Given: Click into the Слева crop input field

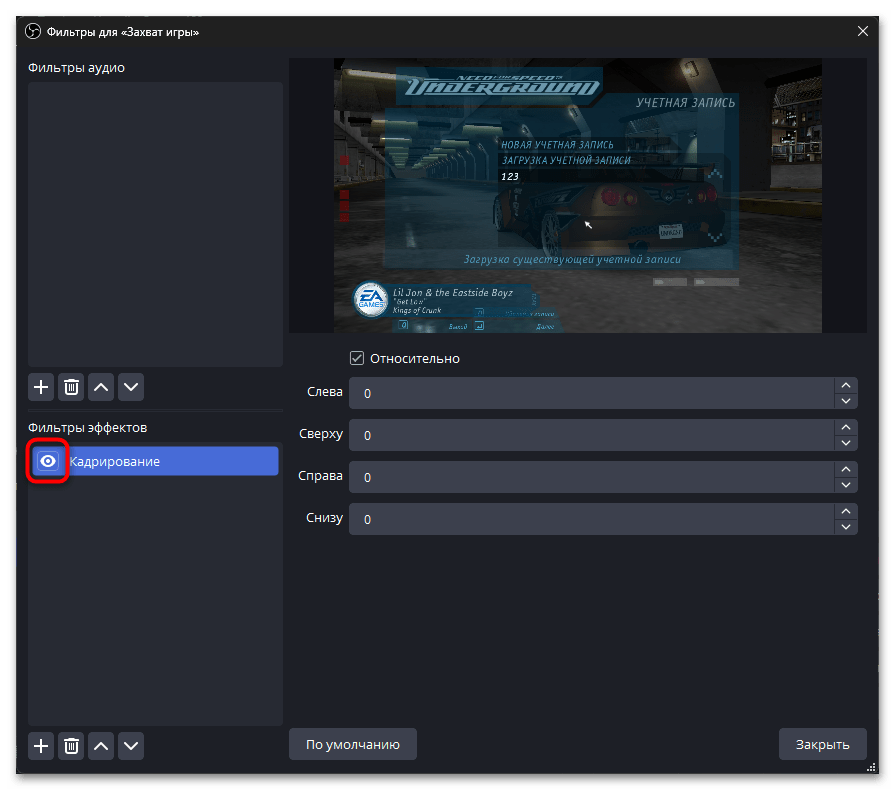Looking at the screenshot, I should click(592, 393).
